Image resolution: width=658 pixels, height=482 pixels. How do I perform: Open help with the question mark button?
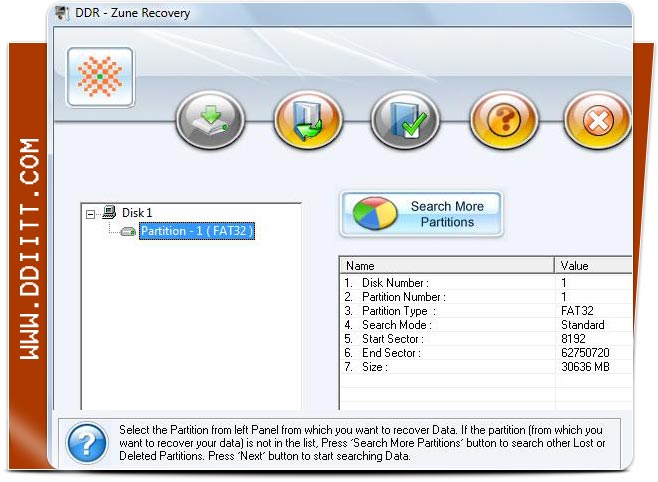coord(503,122)
